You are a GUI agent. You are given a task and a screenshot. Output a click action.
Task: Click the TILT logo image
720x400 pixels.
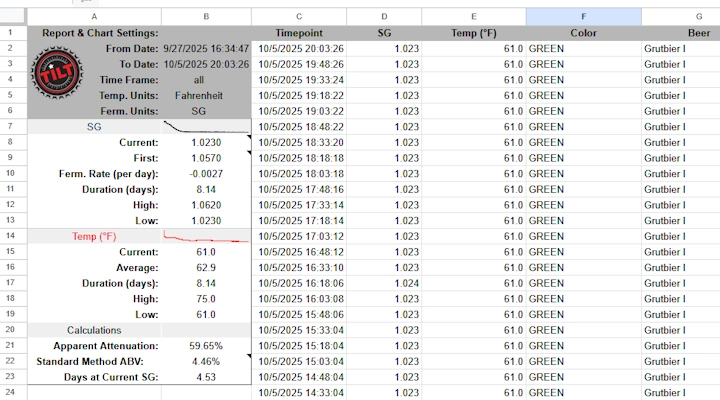(57, 73)
